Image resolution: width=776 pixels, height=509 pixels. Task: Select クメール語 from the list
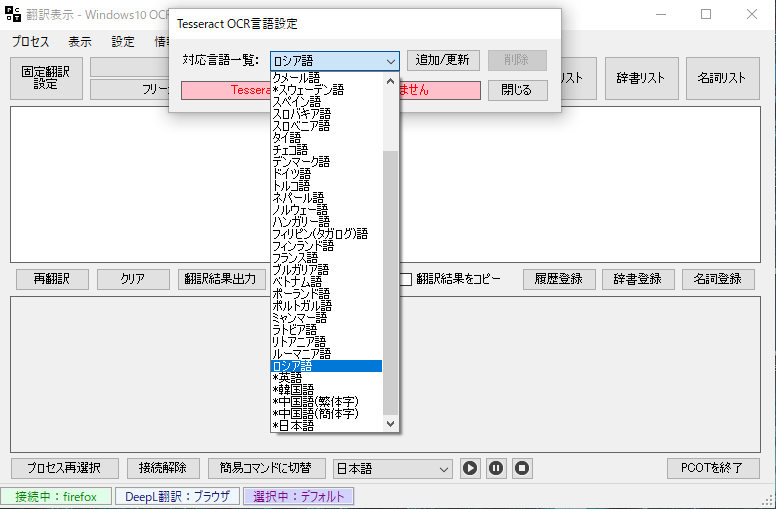click(327, 78)
